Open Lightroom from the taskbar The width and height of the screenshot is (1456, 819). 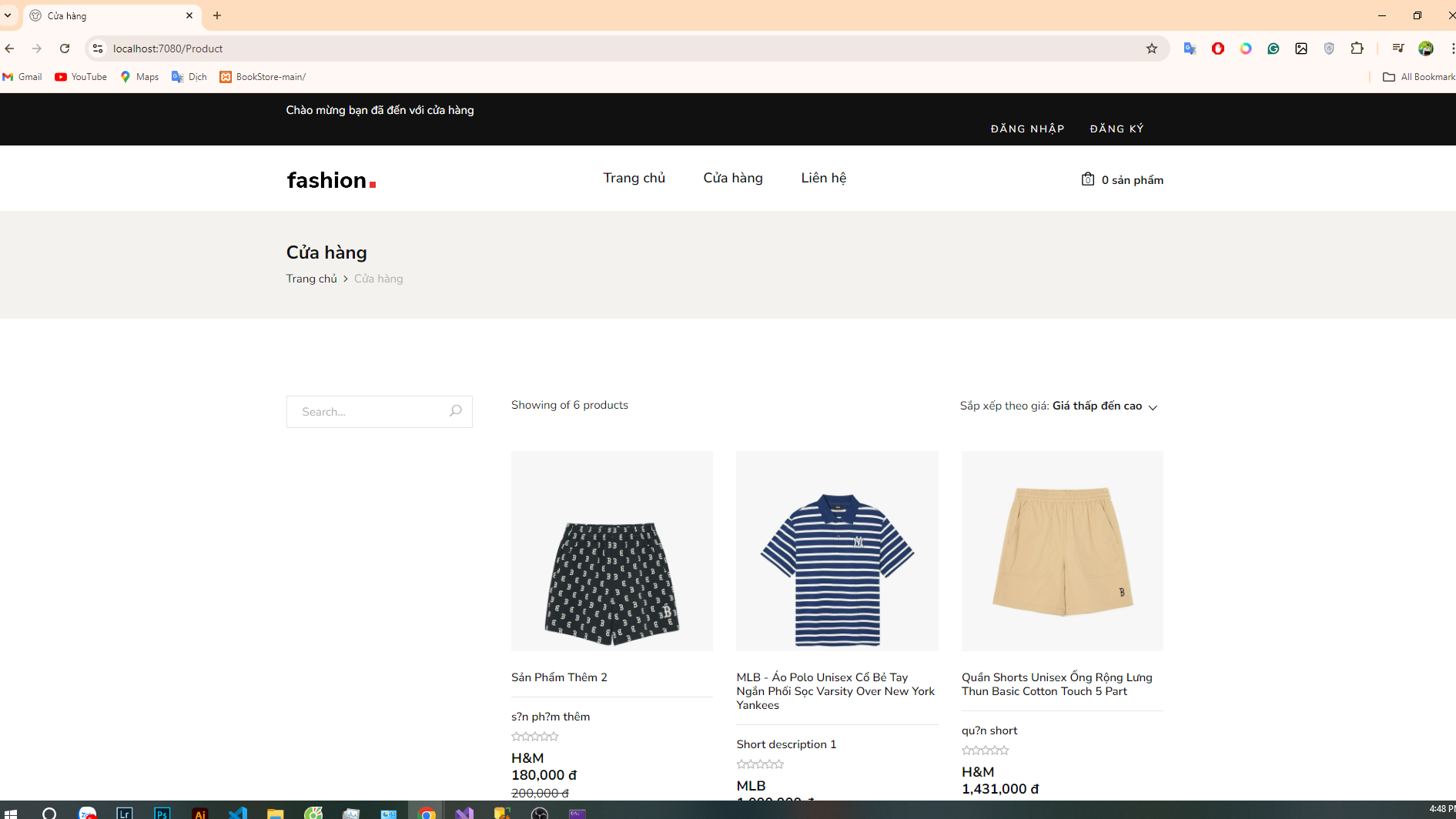[125, 813]
